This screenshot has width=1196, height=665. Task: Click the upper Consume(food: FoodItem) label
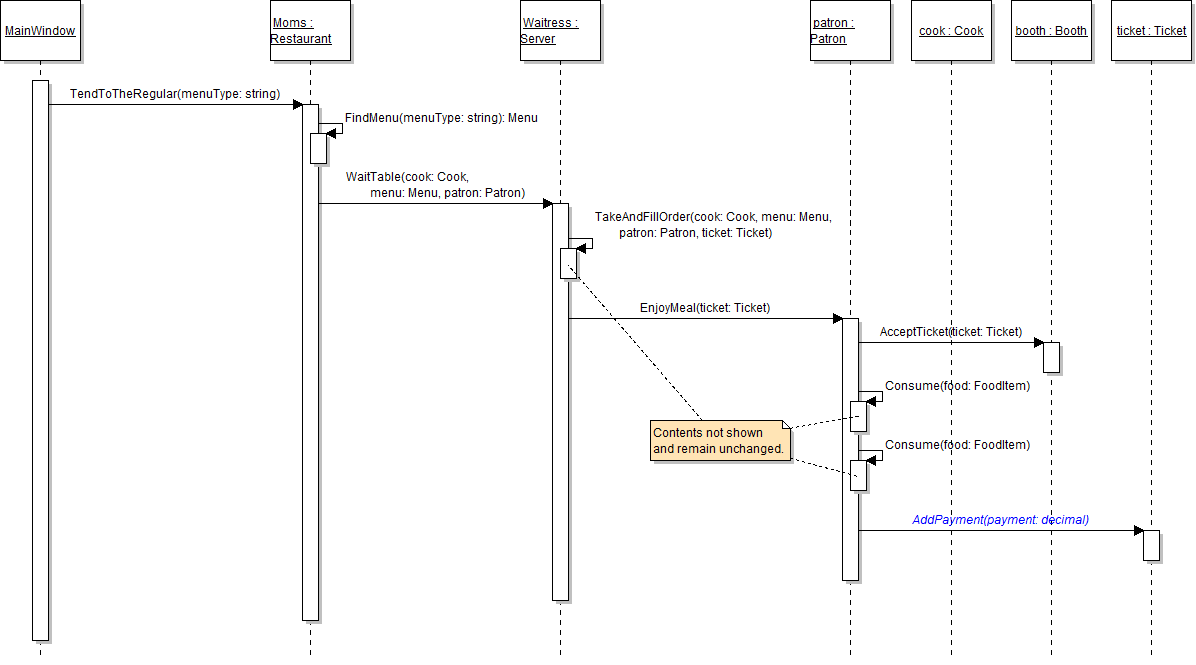(x=957, y=386)
